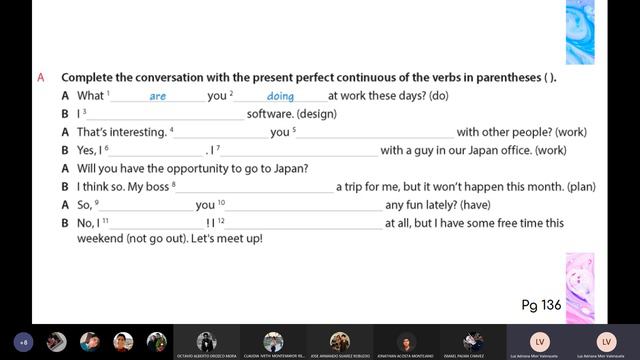This screenshot has width=640, height=360.
Task: Click the pink marble decoration image bottom right
Action: pyautogui.click(x=580, y=288)
